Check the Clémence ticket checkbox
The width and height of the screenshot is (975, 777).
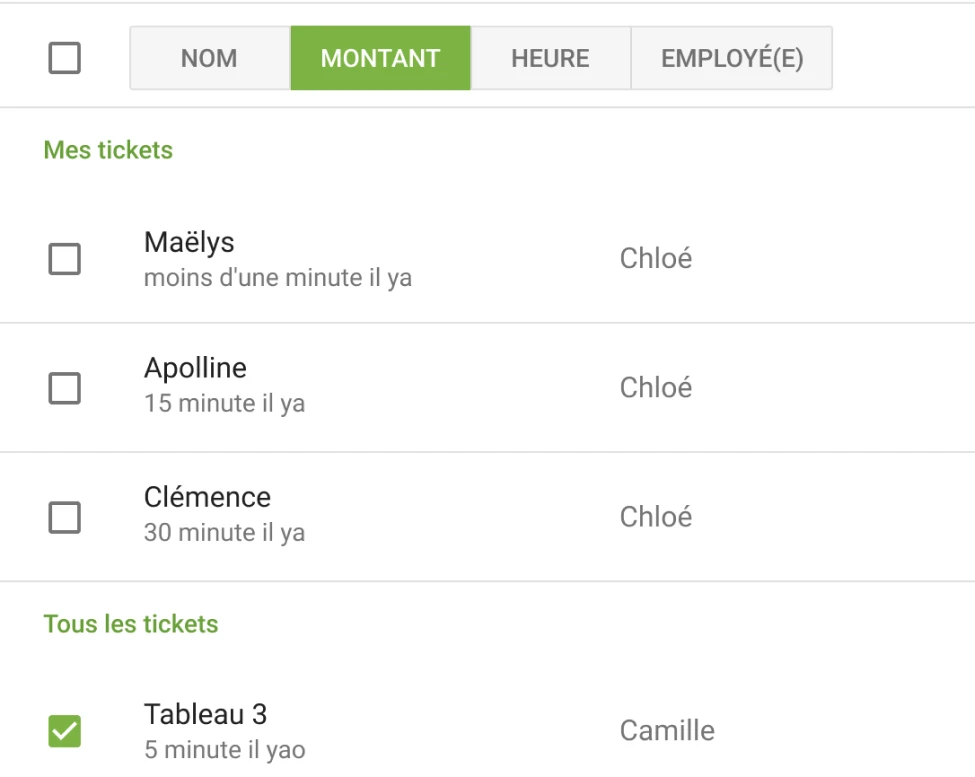pos(64,517)
